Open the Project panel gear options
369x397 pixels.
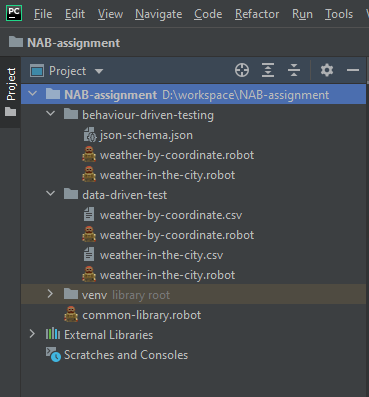click(x=327, y=70)
